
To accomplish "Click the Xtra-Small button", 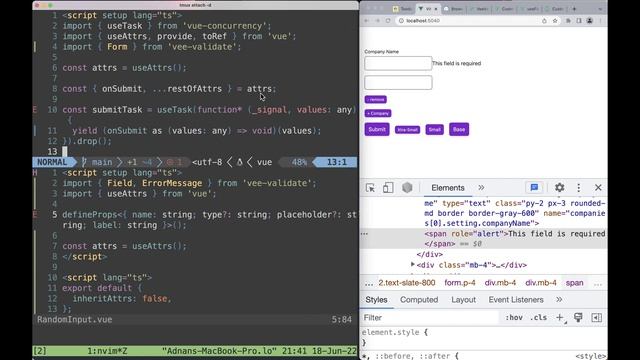I will pyautogui.click(x=407, y=130).
